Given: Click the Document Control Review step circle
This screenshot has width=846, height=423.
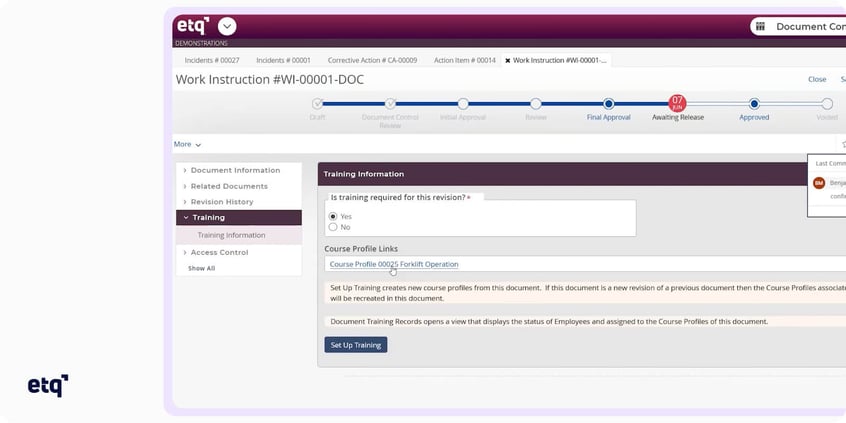Looking at the screenshot, I should tap(390, 104).
